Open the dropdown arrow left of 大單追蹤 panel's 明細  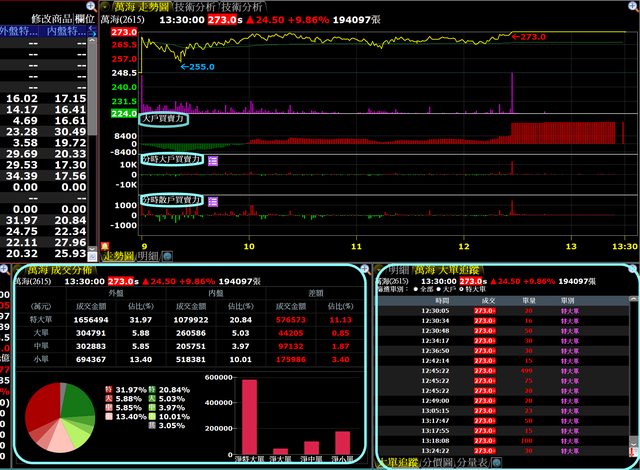380,270
